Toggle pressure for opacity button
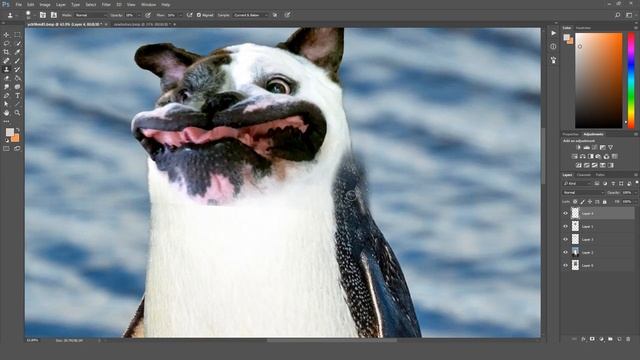 [x=148, y=15]
